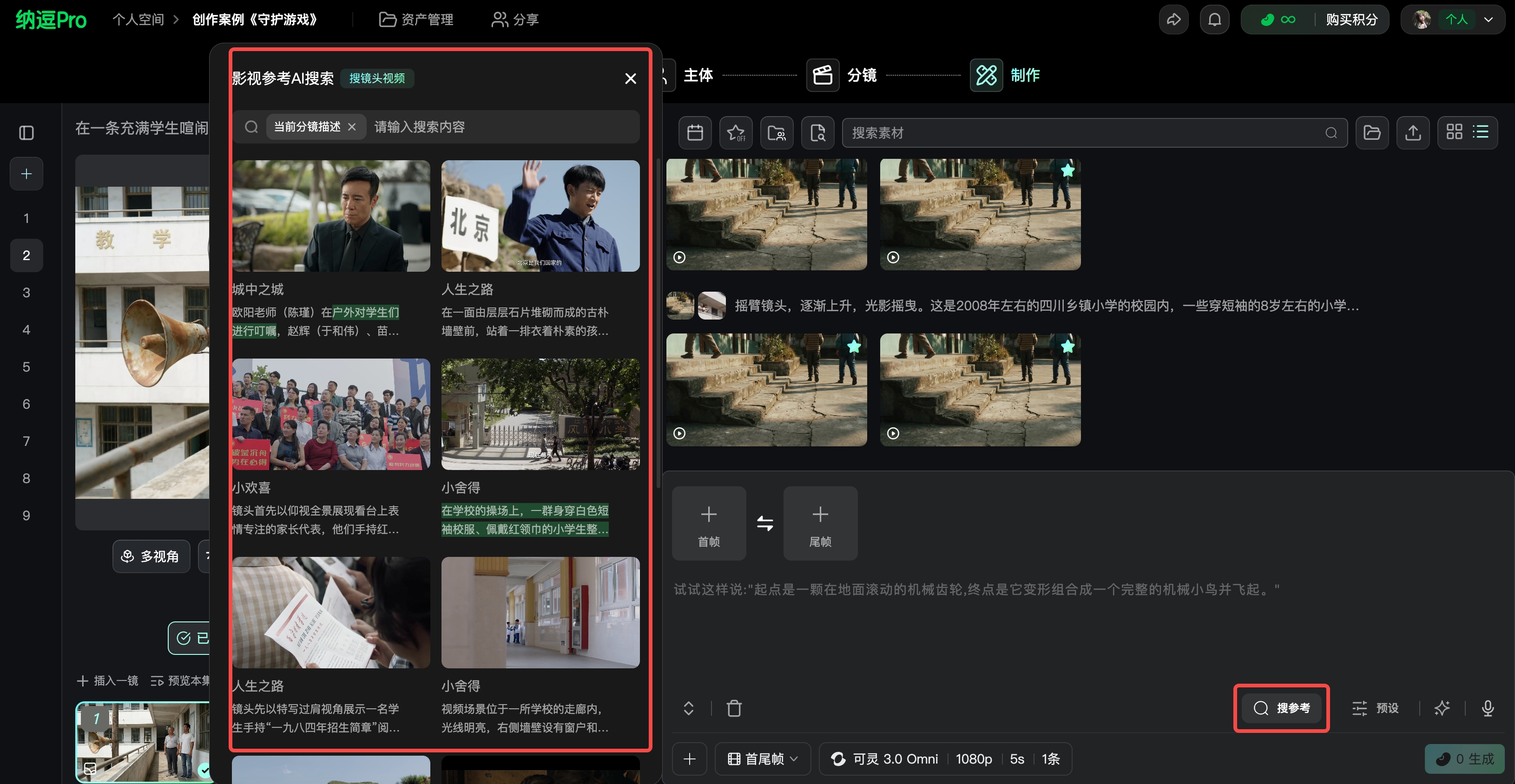Open 预设 presets

tap(1375, 708)
